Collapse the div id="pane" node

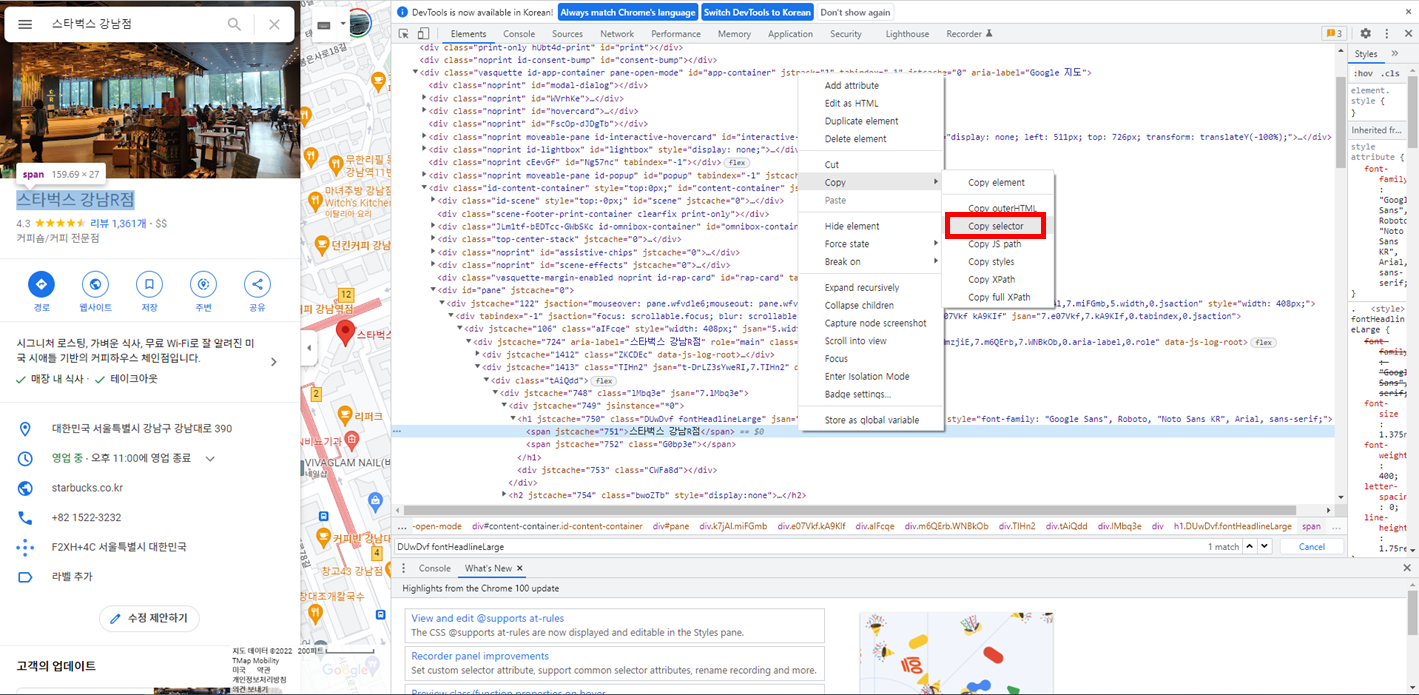433,290
